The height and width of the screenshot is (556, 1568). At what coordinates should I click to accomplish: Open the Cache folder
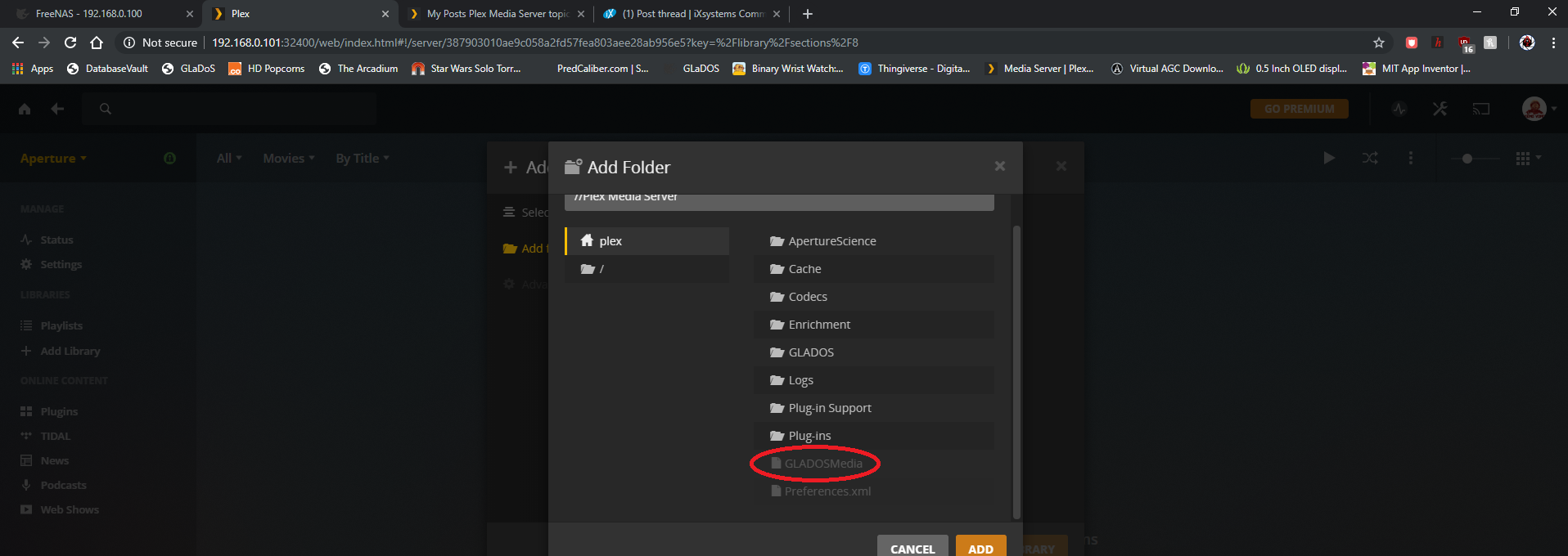(x=874, y=269)
